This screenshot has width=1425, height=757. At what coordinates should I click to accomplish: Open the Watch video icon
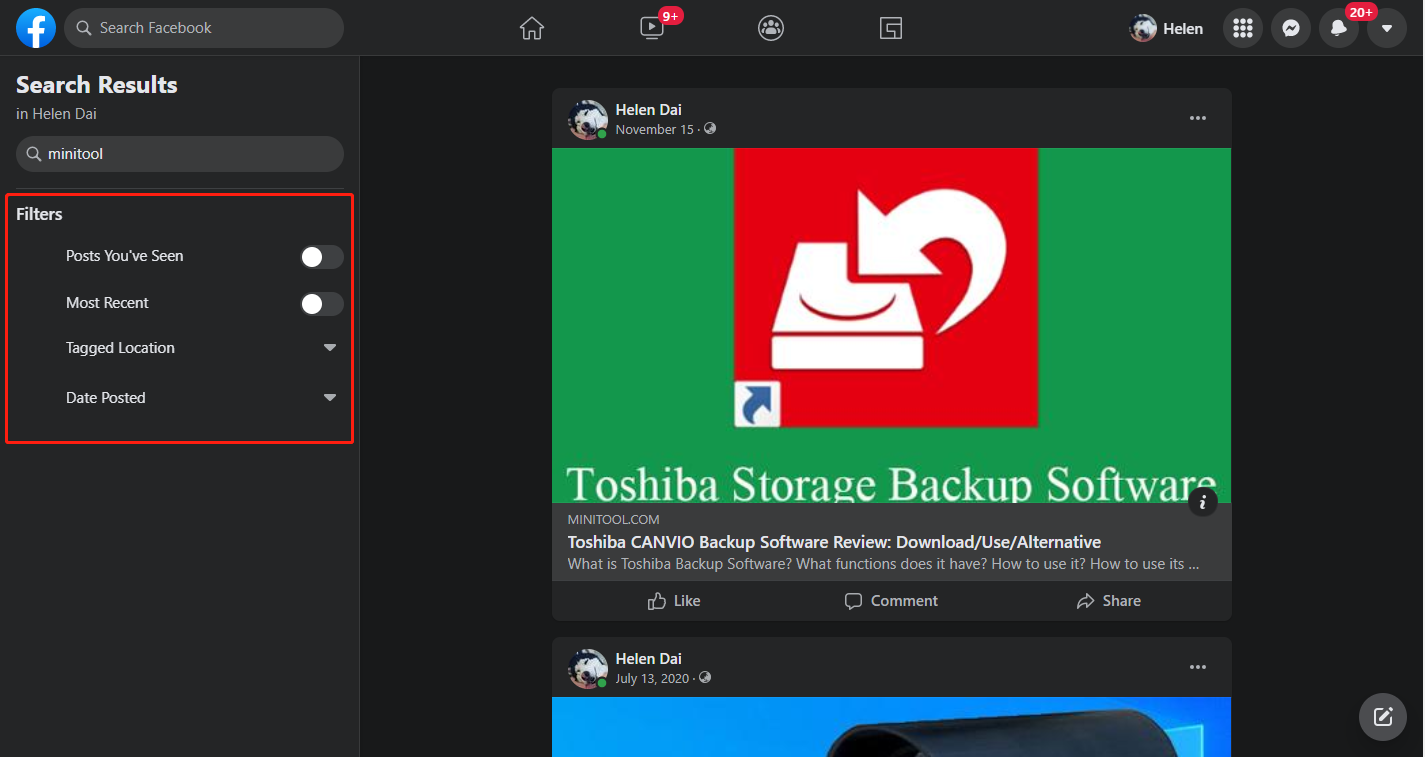coord(652,28)
